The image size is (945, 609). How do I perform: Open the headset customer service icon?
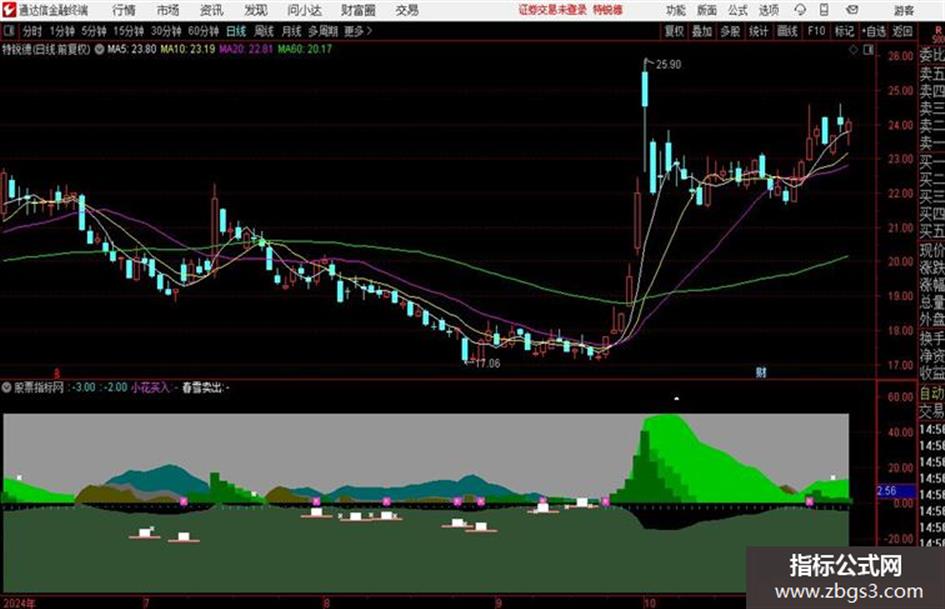coord(800,10)
